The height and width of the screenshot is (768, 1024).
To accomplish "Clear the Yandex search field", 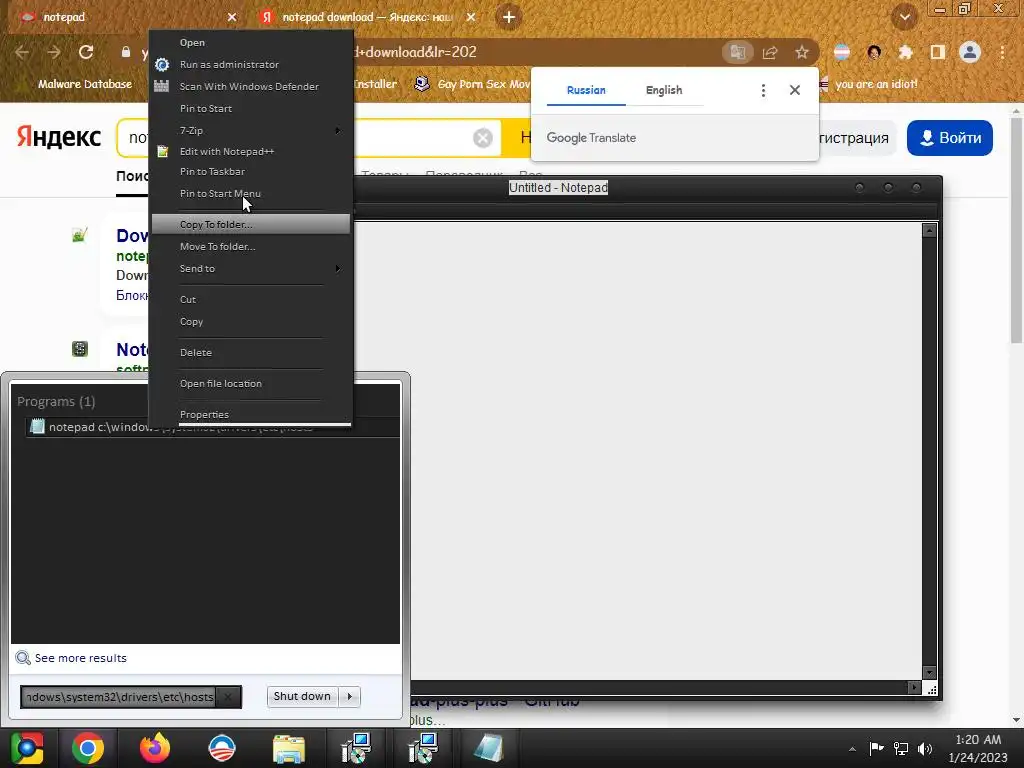I will (483, 138).
